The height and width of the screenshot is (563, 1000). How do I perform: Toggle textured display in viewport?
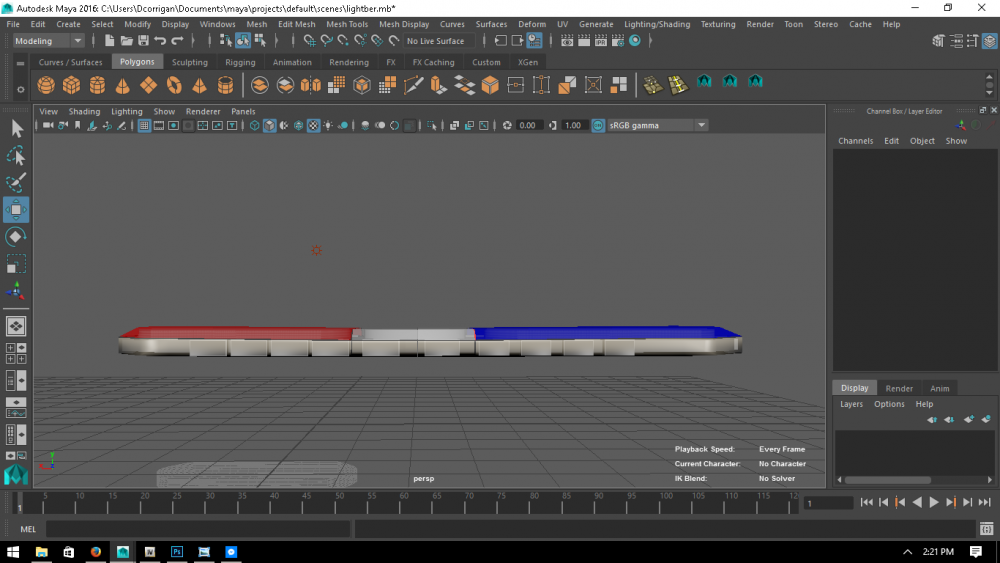tap(313, 126)
